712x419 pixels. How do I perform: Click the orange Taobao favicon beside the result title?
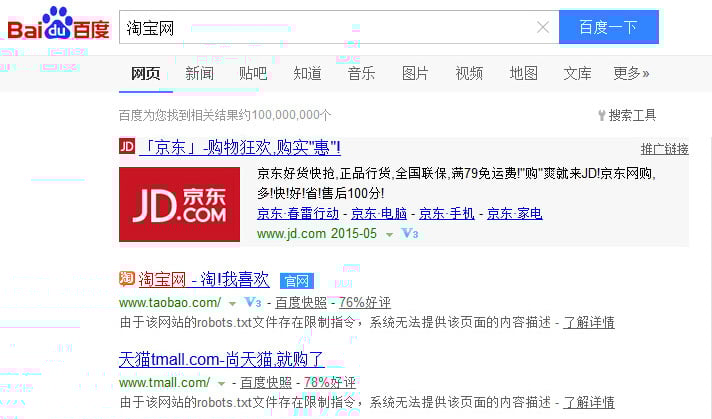[x=127, y=279]
